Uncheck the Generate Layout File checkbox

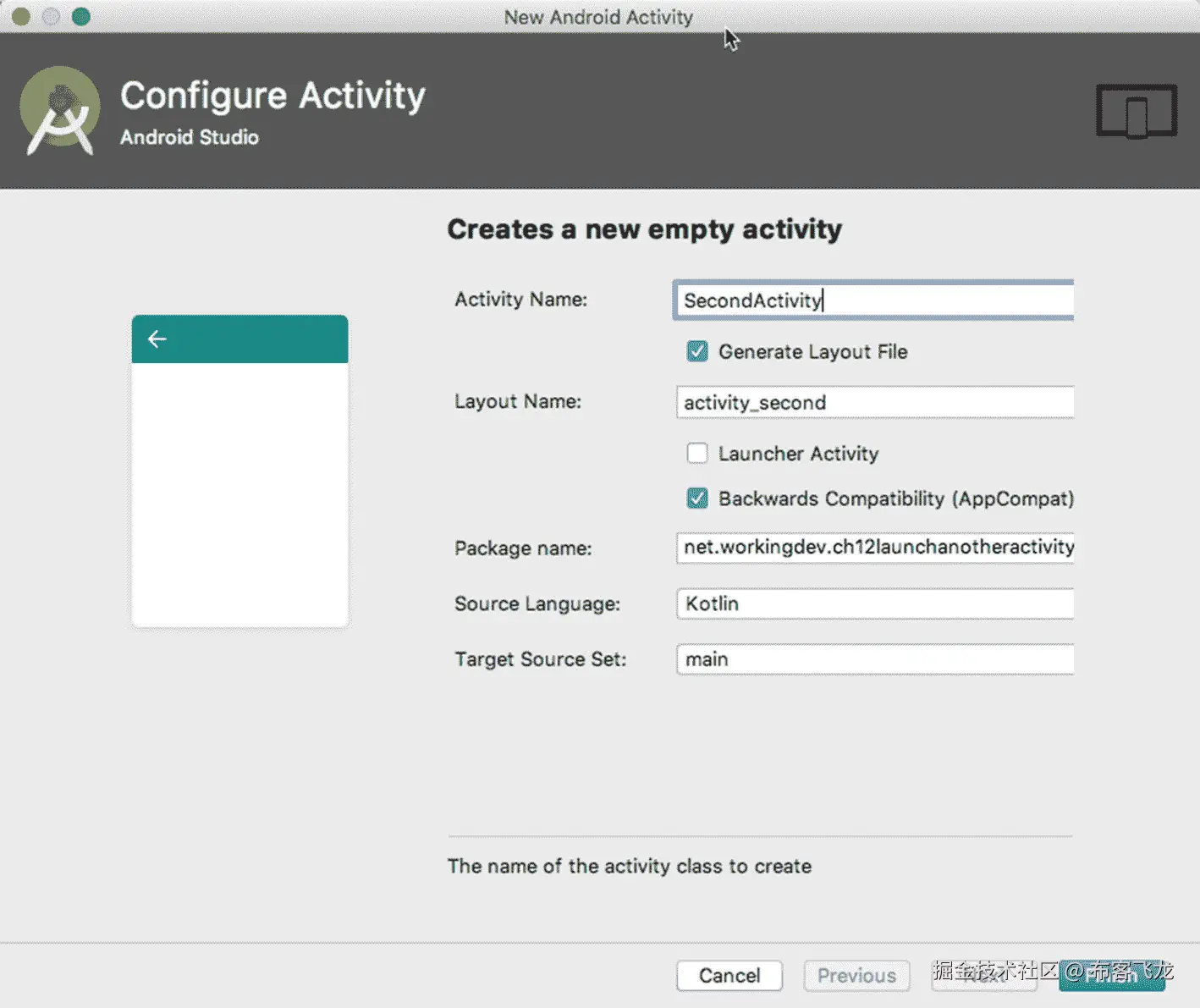pyautogui.click(x=697, y=351)
